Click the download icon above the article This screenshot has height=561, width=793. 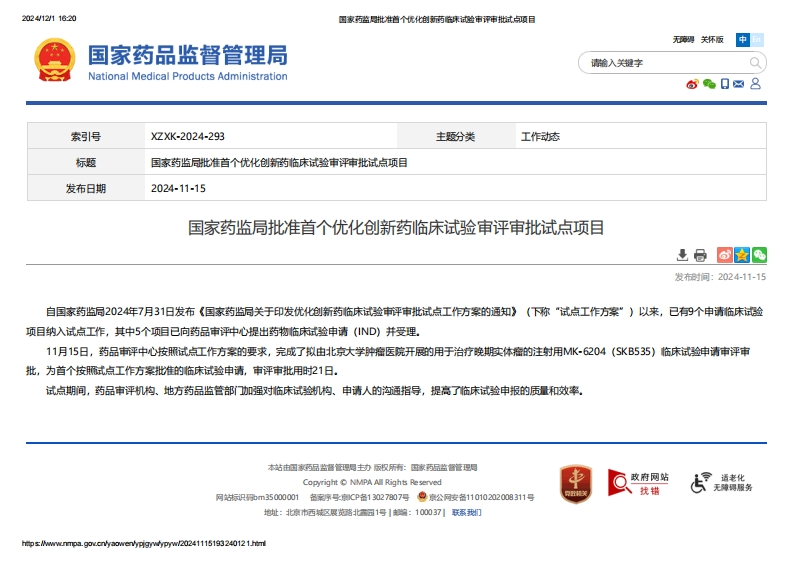tap(683, 255)
